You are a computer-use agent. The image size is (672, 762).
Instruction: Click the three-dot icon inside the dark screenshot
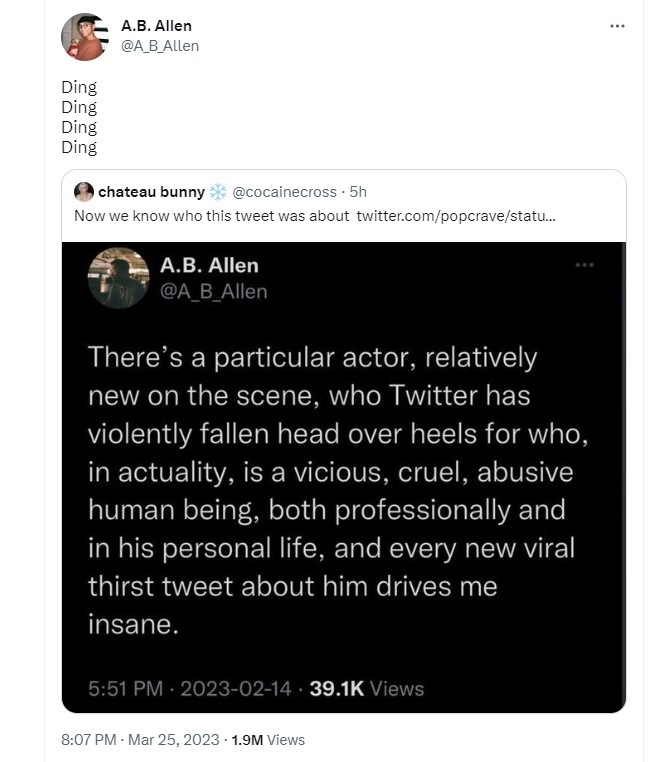[584, 265]
